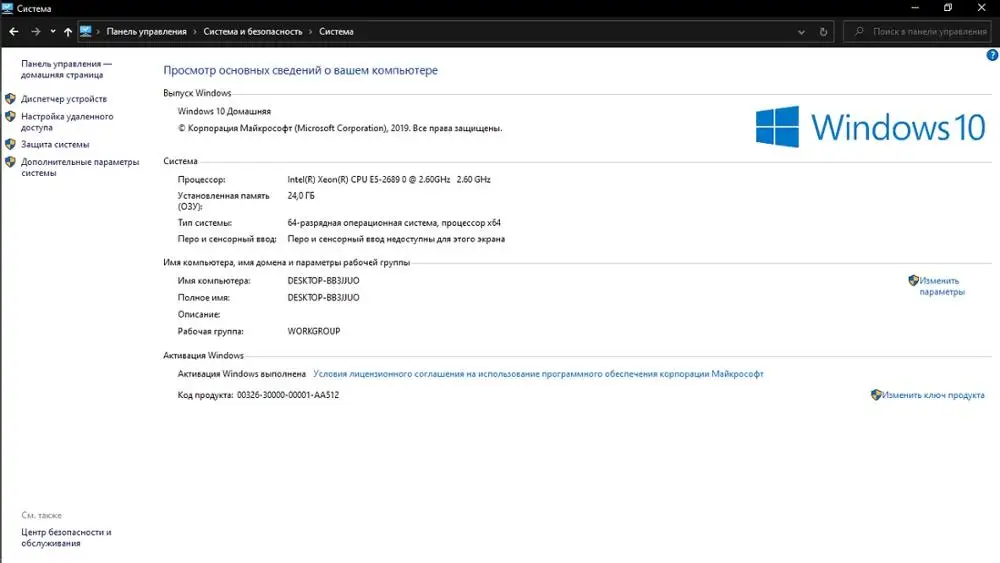This screenshot has width=1000, height=563.
Task: Open help with the question mark icon
Action: [x=992, y=55]
